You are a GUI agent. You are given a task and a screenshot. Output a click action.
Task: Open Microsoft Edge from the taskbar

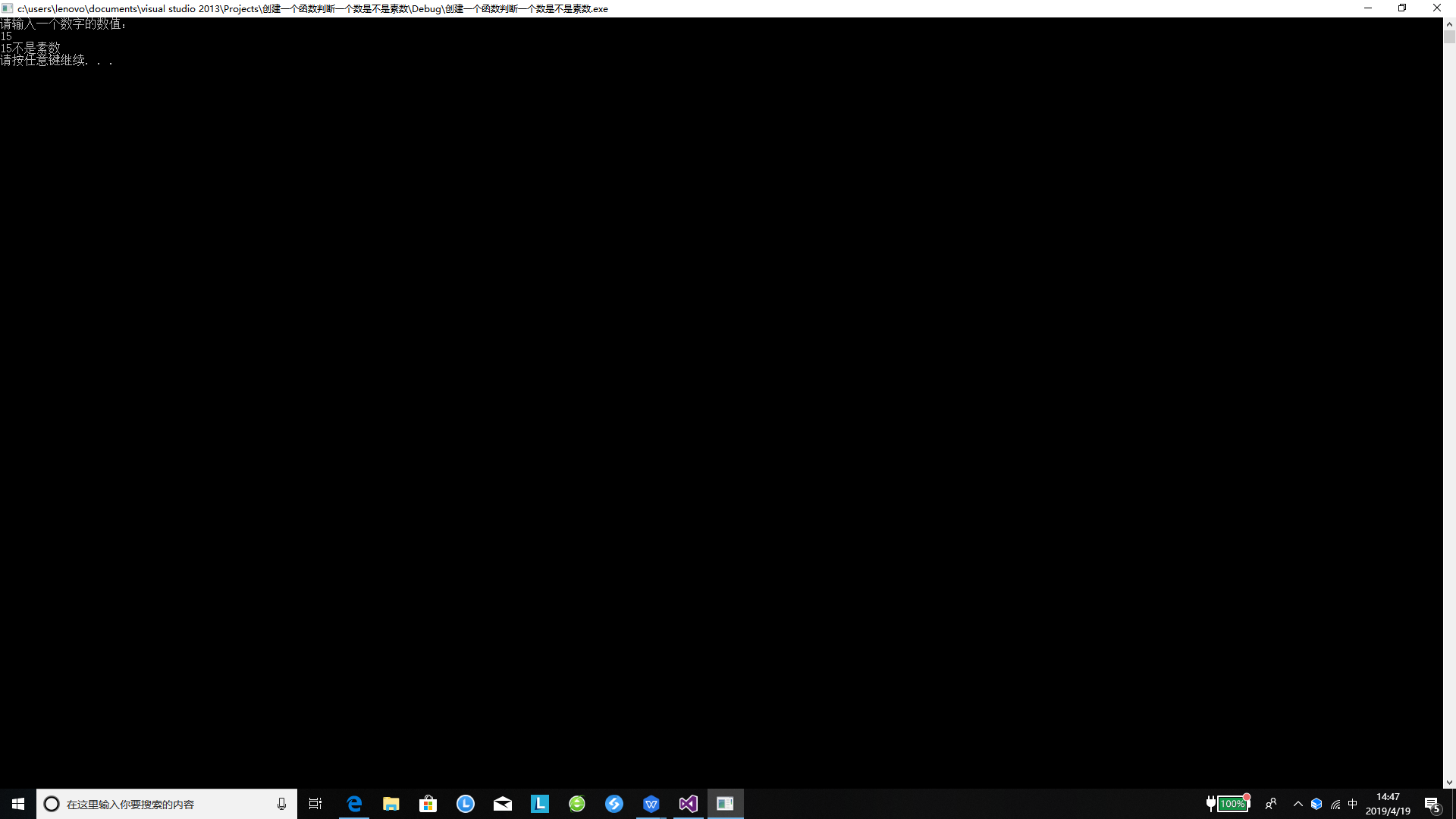pos(354,804)
